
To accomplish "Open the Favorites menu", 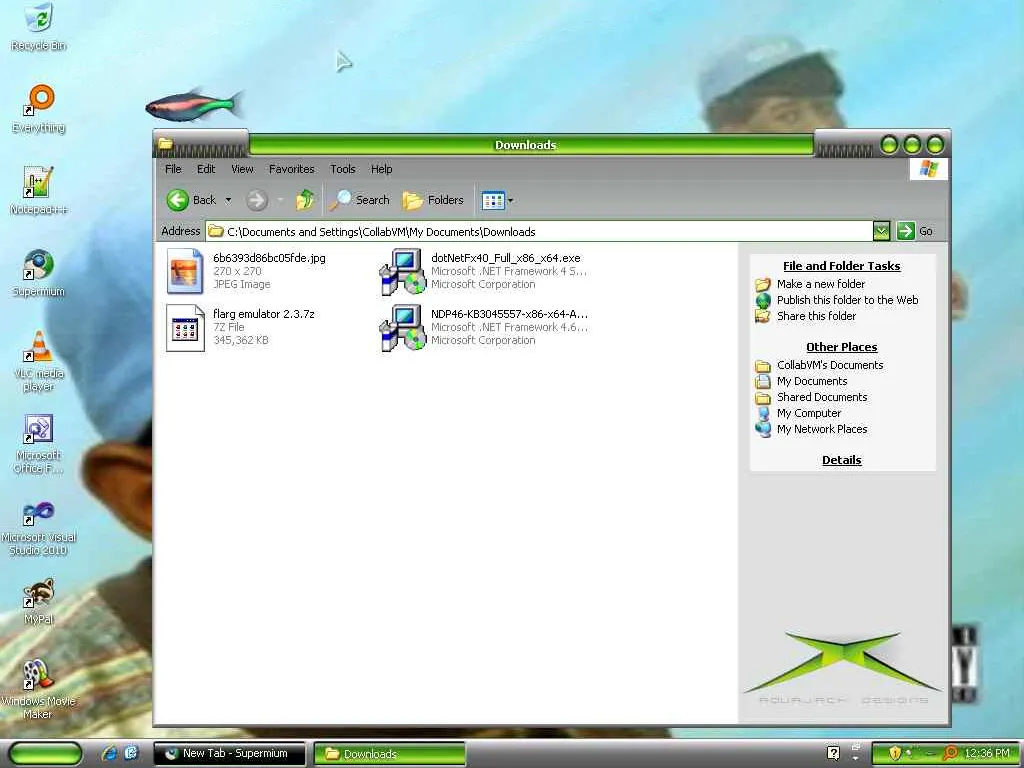I will coord(291,169).
